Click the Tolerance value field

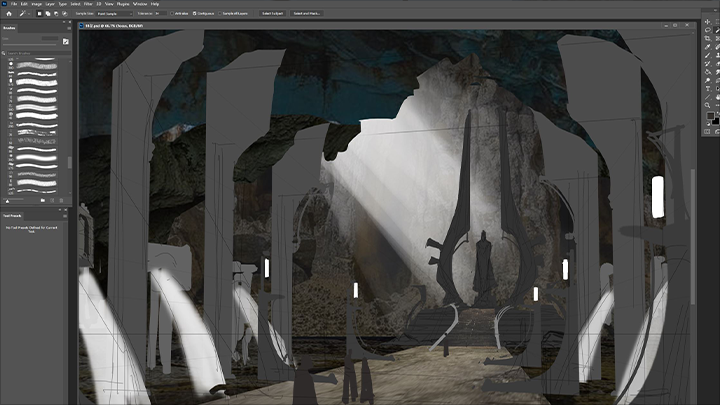tap(160, 14)
